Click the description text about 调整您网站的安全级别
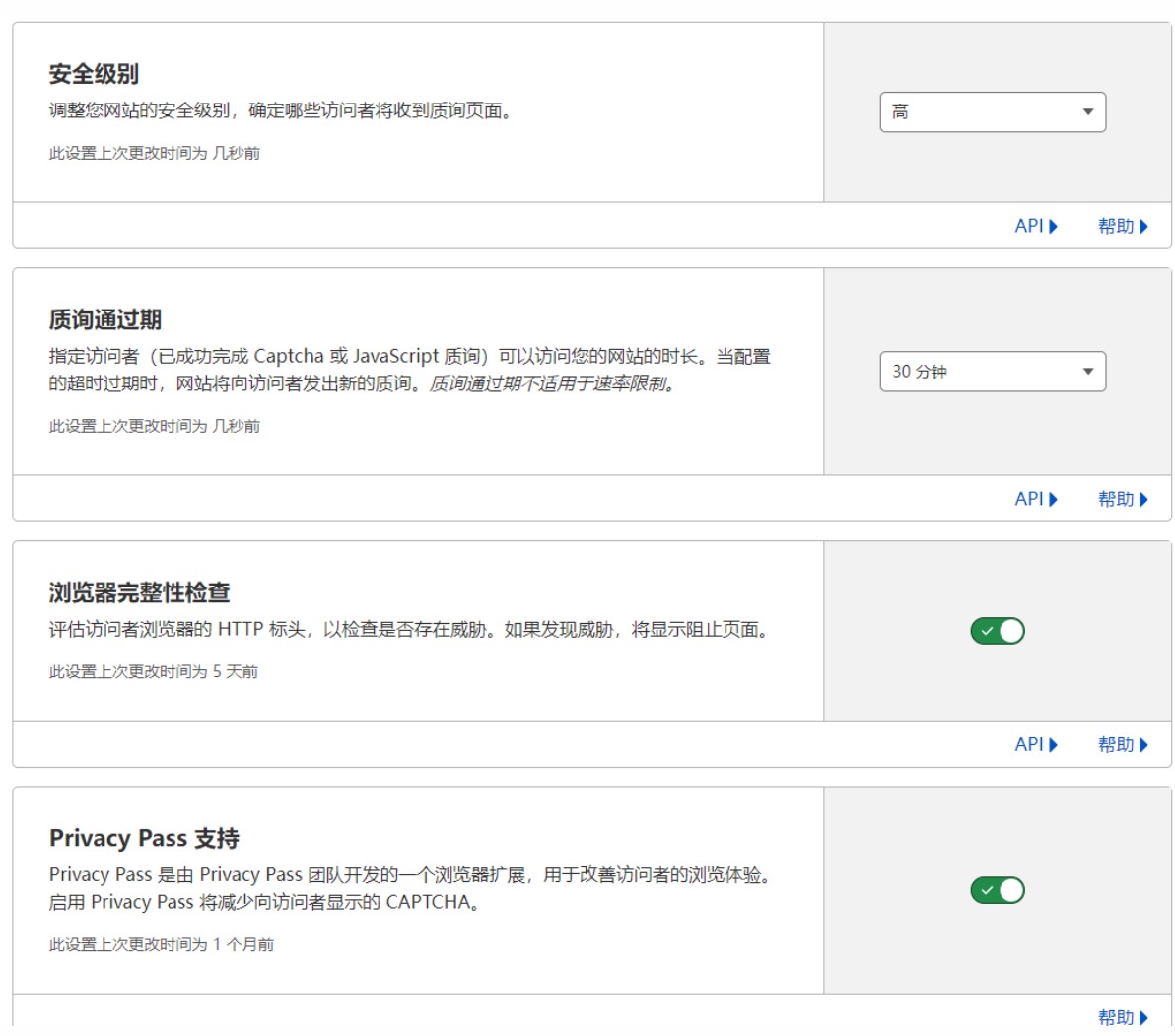 282,110
